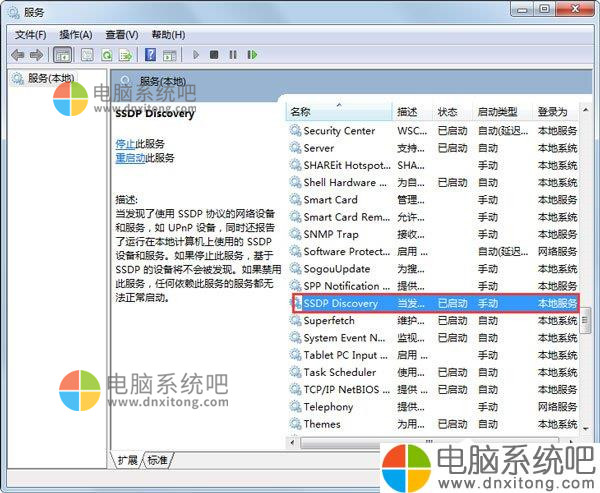Toggle the show/hide console tree icon
Image resolution: width=600 pixels, height=493 pixels.
(62, 54)
